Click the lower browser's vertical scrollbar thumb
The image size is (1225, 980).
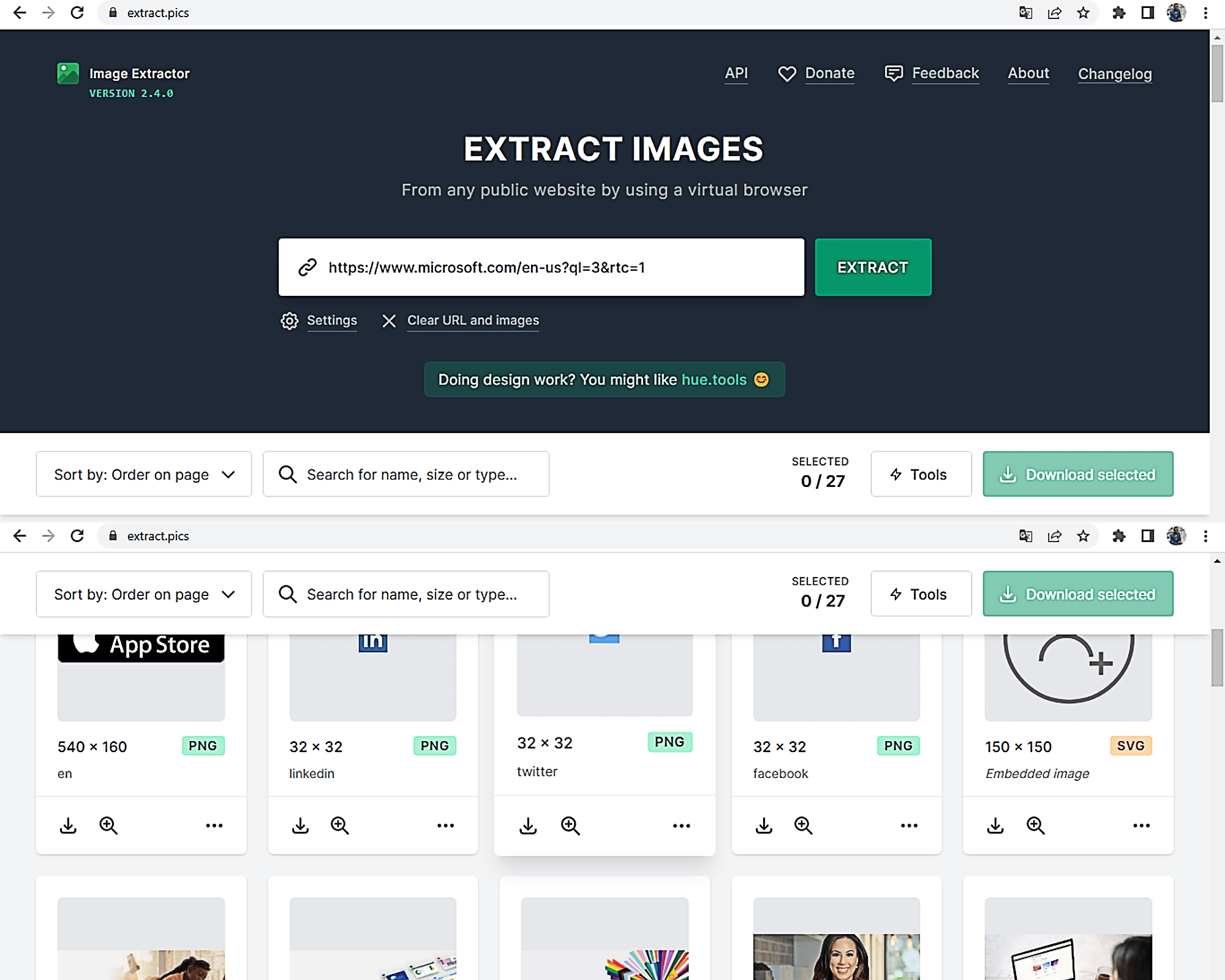1217,657
